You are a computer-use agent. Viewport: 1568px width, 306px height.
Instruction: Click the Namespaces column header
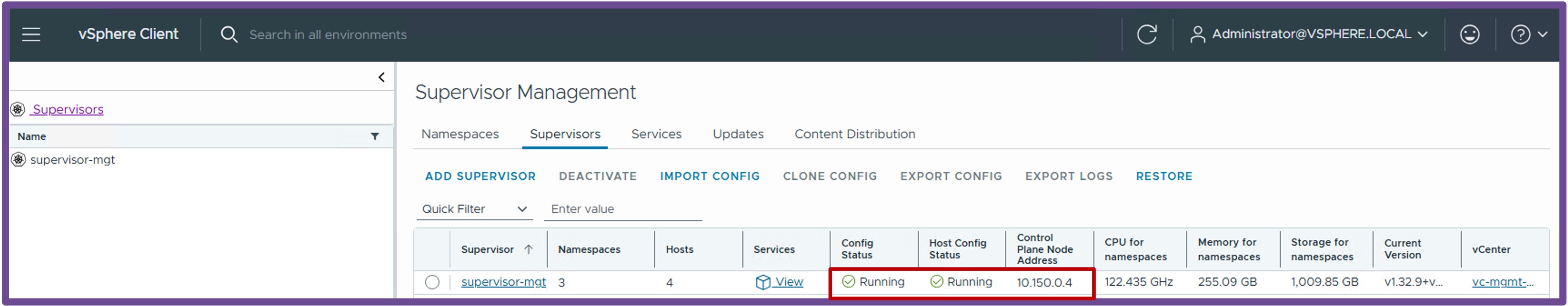coord(589,249)
